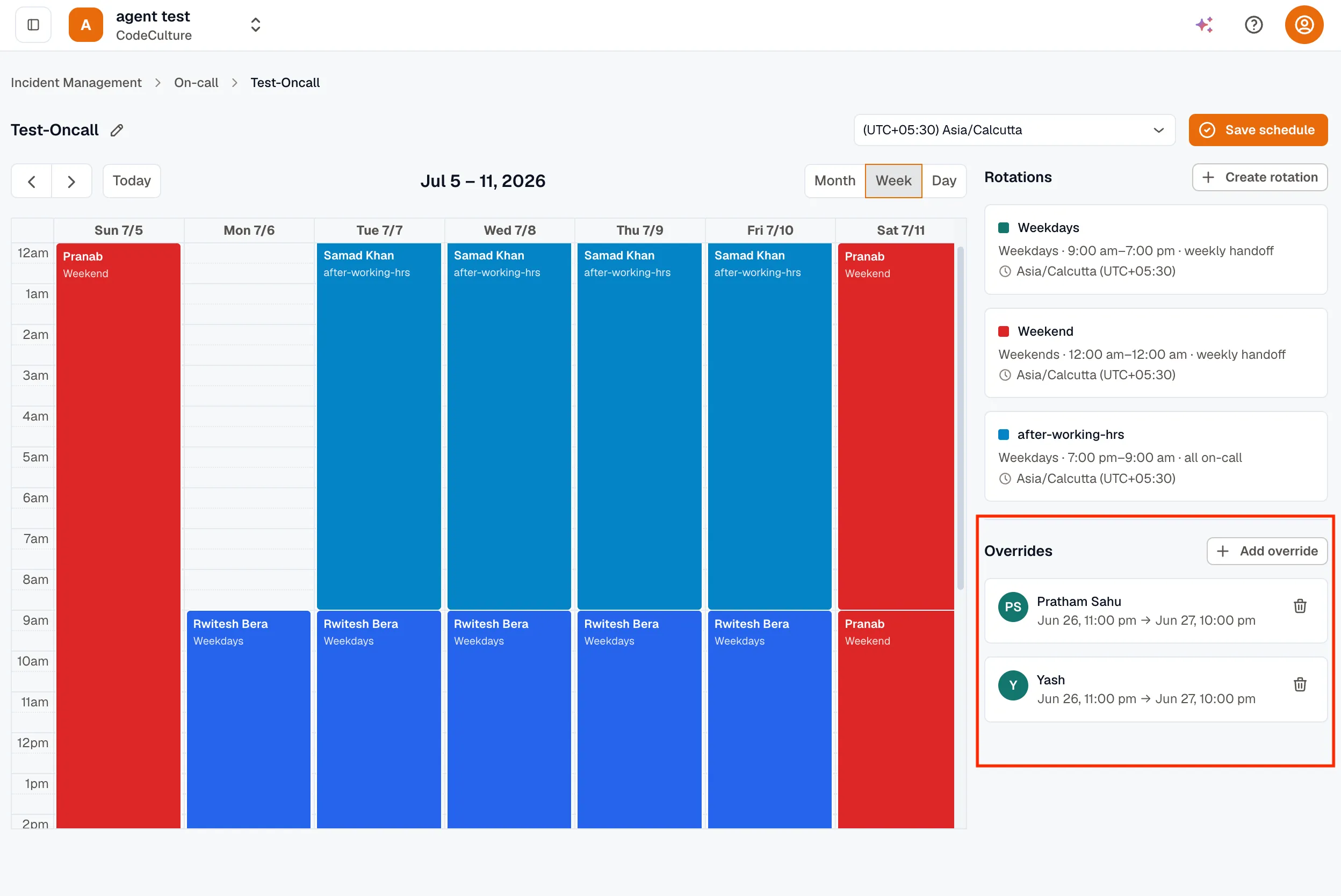Viewport: 1341px width, 896px height.
Task: Select Rwitesh Bera shift on Thu 7/9
Action: 639,720
